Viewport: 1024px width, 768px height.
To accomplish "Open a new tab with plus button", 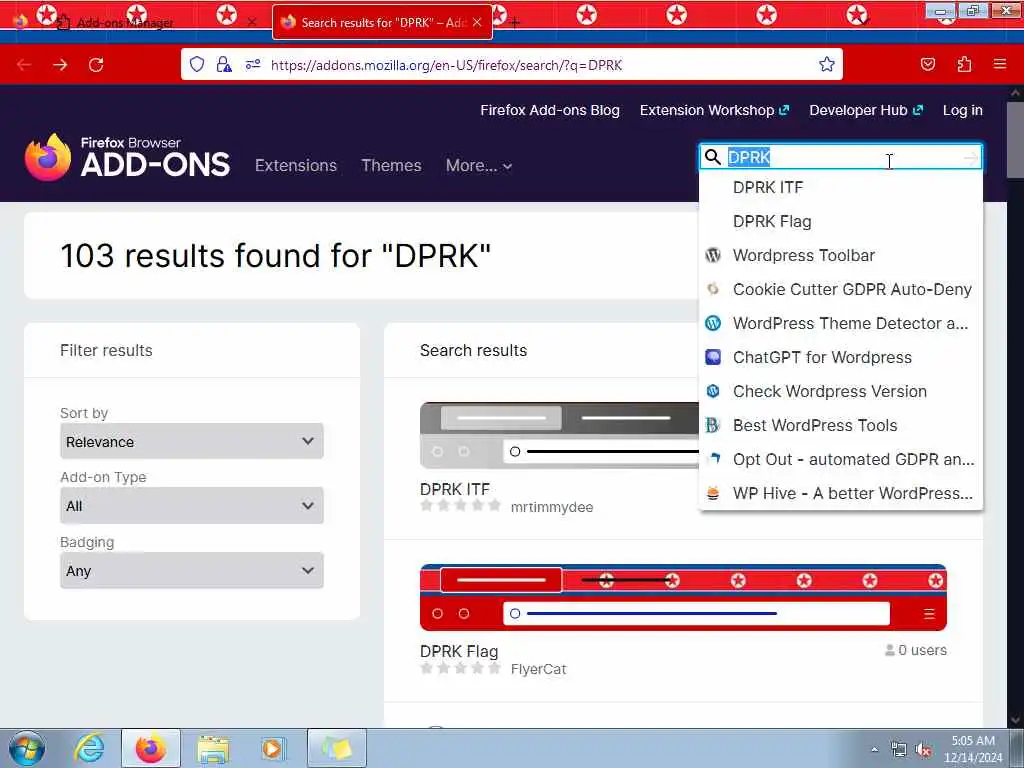I will point(515,23).
